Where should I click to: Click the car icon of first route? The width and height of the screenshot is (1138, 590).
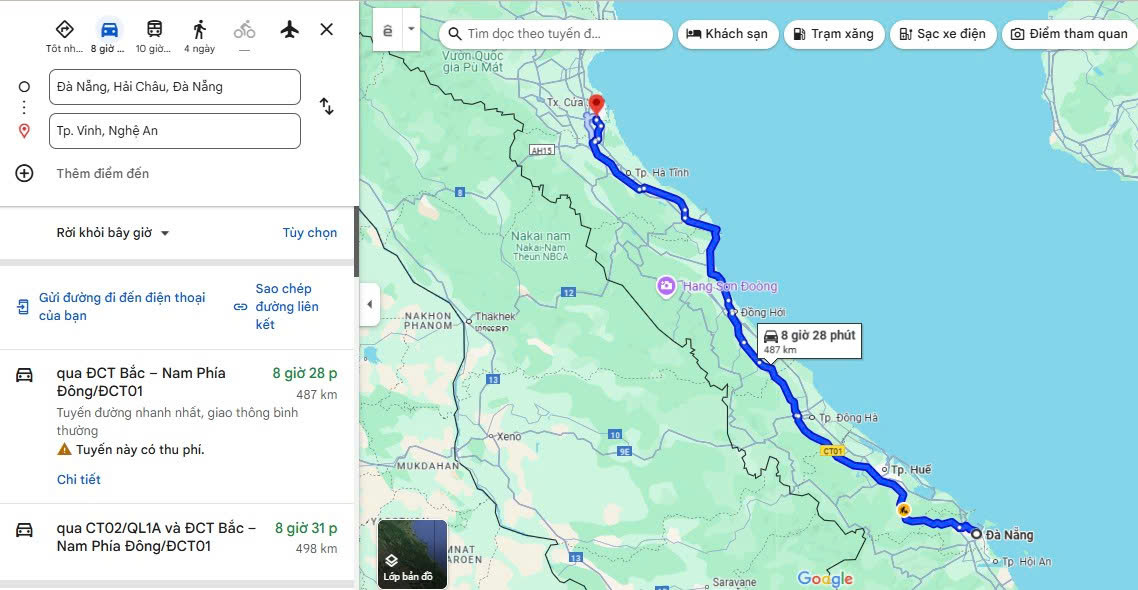(x=25, y=375)
